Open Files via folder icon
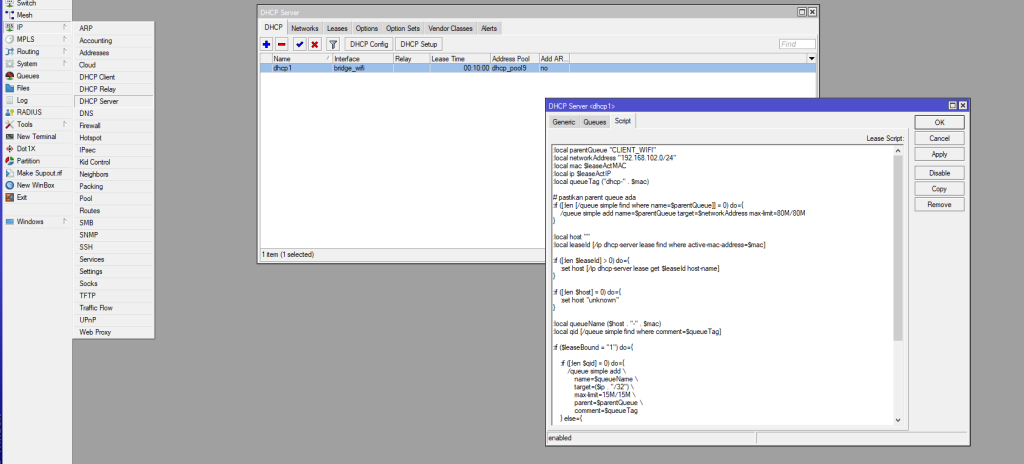The width and height of the screenshot is (1024, 464). pyautogui.click(x=10, y=88)
